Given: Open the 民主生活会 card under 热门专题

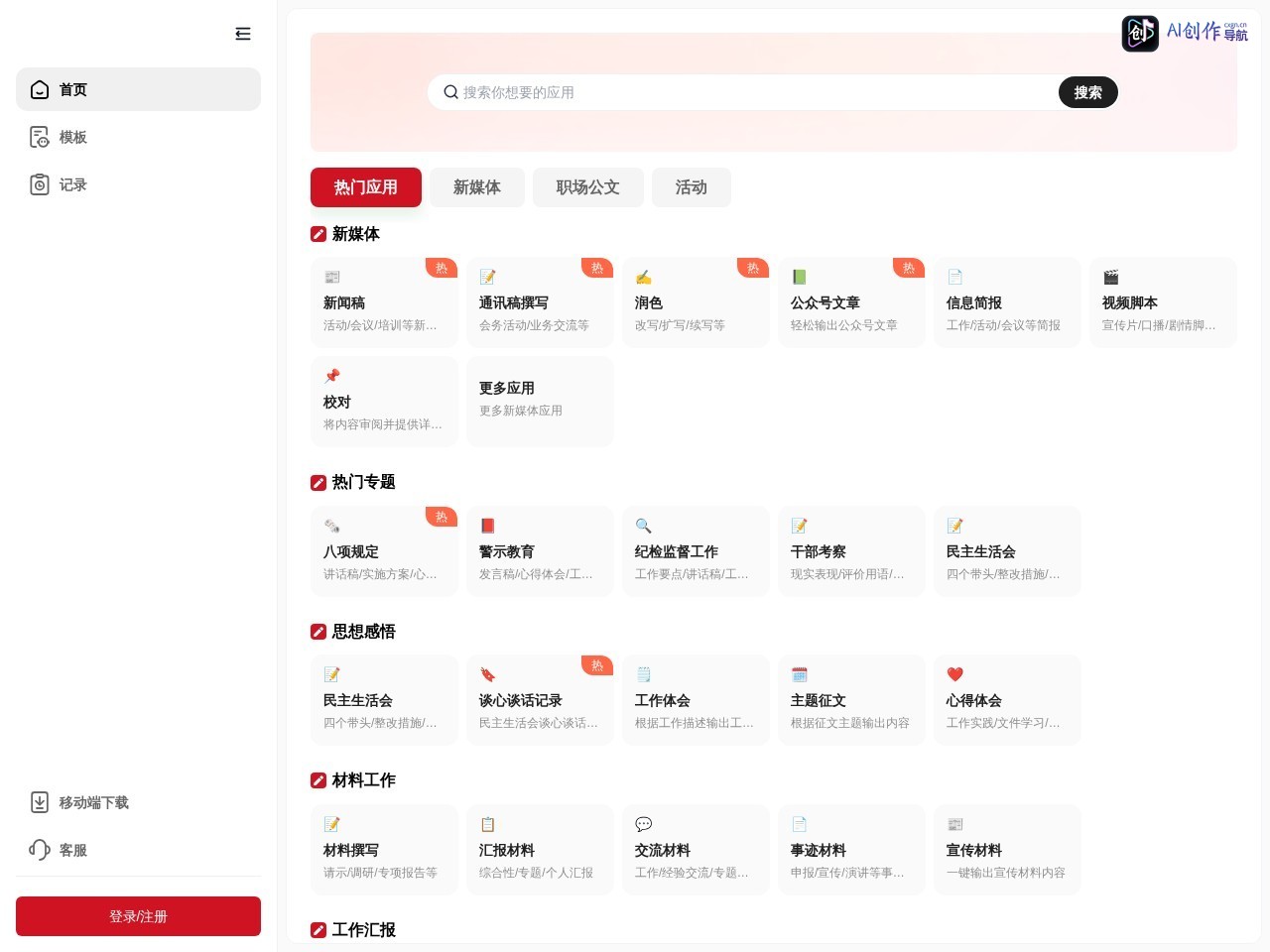Looking at the screenshot, I should pos(1007,551).
